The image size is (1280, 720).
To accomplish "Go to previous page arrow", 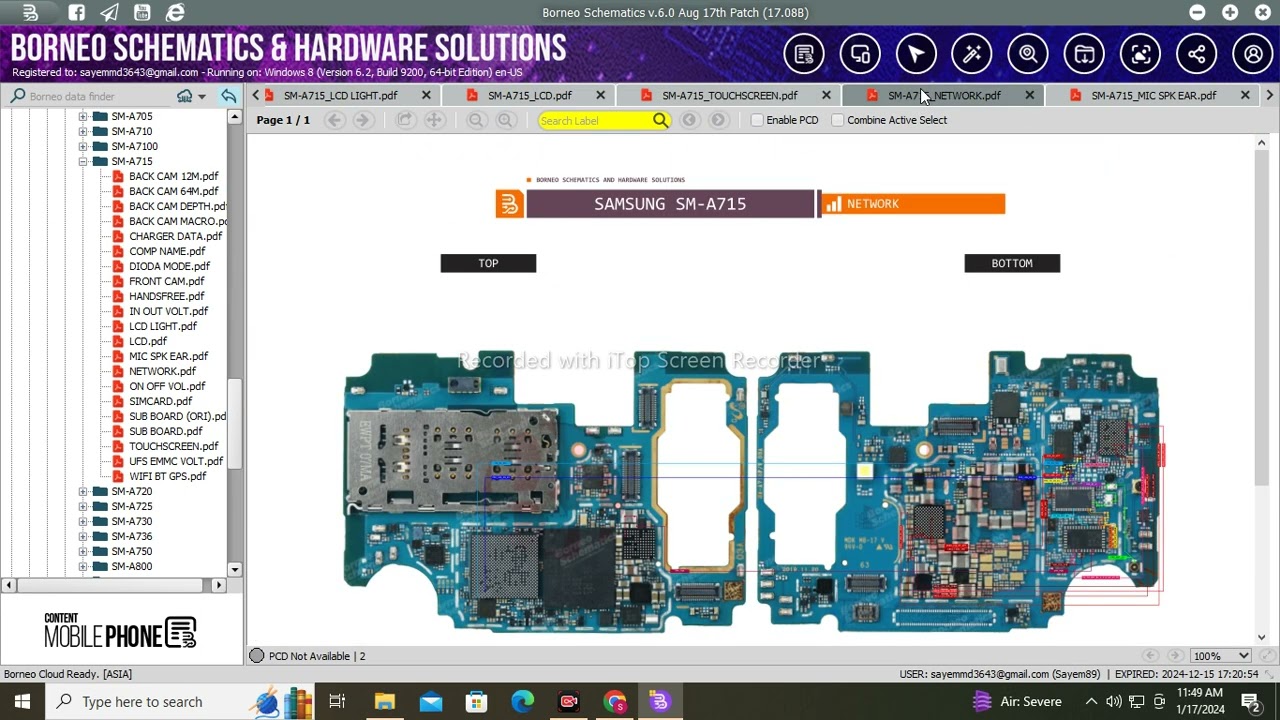I will 335,120.
